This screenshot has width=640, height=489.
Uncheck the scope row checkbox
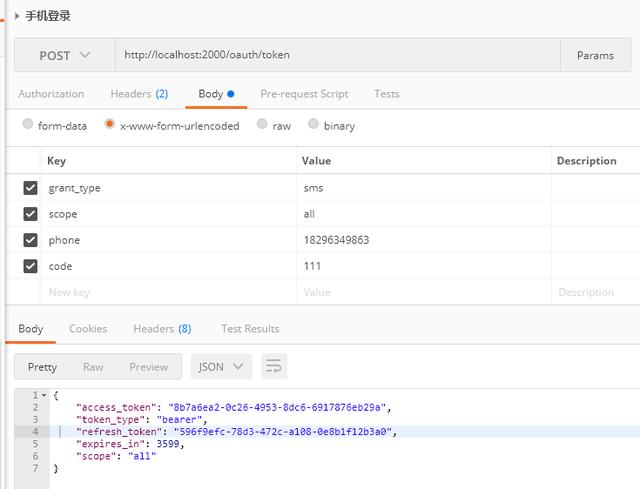click(x=30, y=214)
